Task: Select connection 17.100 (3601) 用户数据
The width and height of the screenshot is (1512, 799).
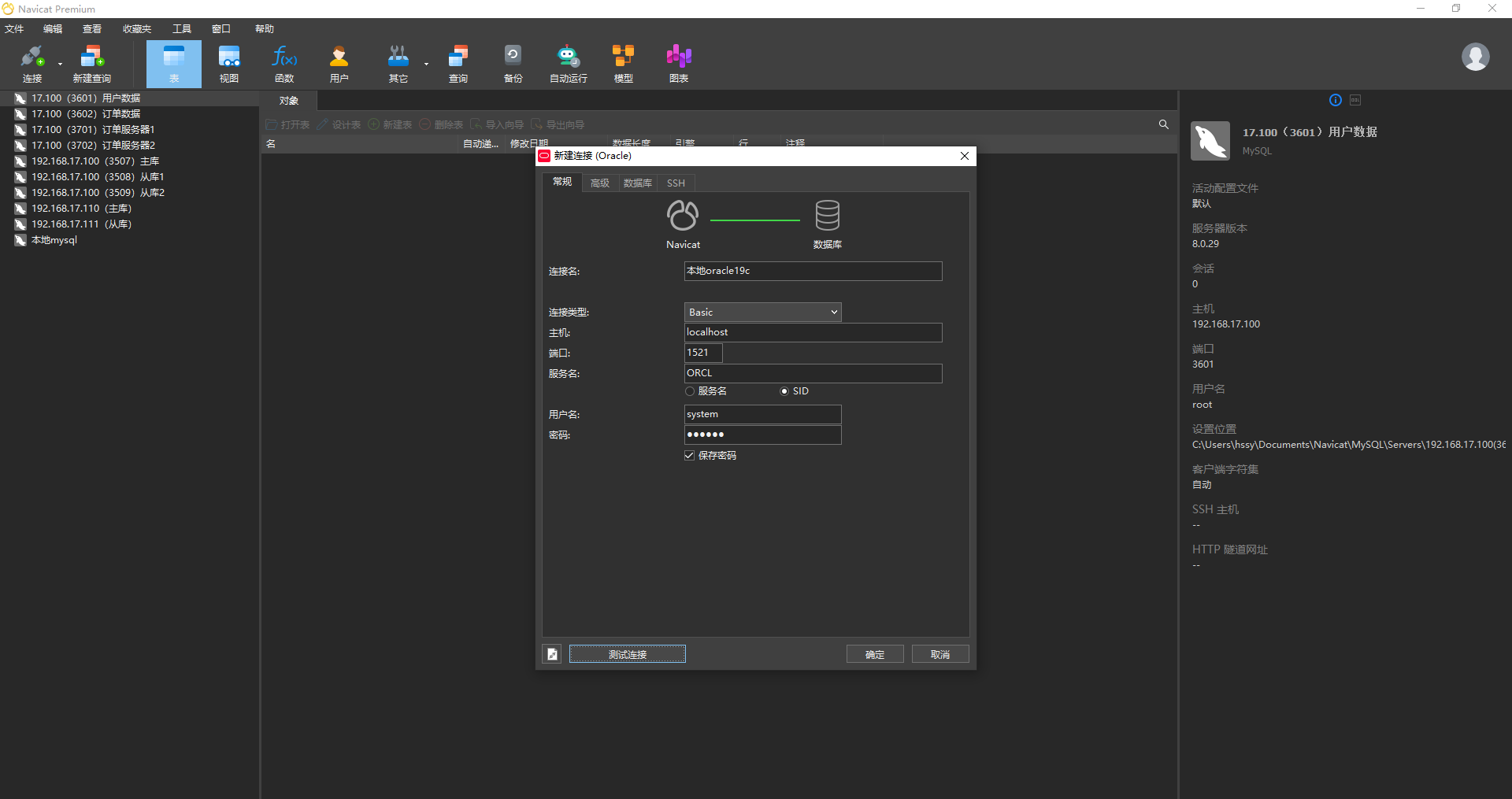Action: point(129,98)
